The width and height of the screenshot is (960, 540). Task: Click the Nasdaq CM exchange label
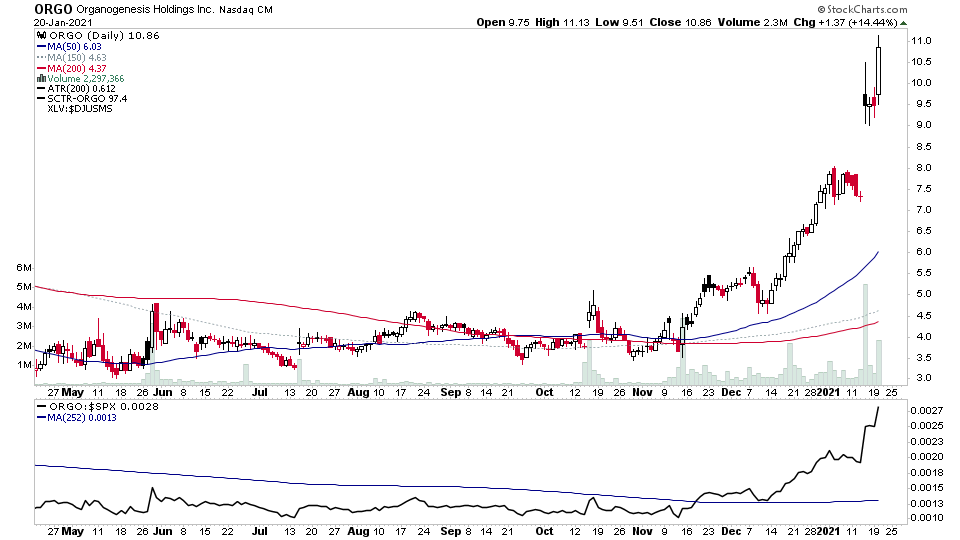click(x=246, y=10)
